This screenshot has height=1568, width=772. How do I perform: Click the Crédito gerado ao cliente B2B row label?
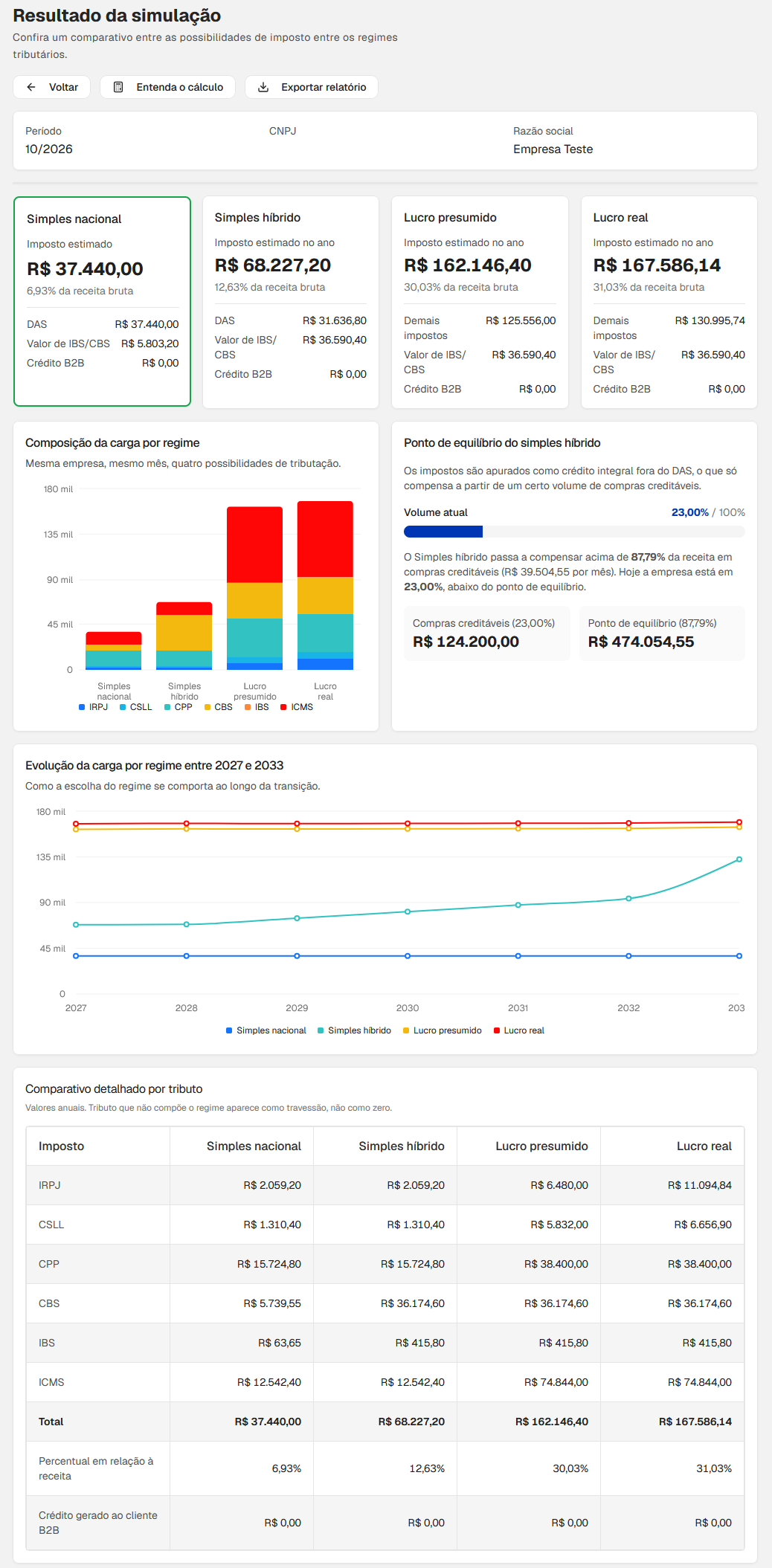(97, 1523)
